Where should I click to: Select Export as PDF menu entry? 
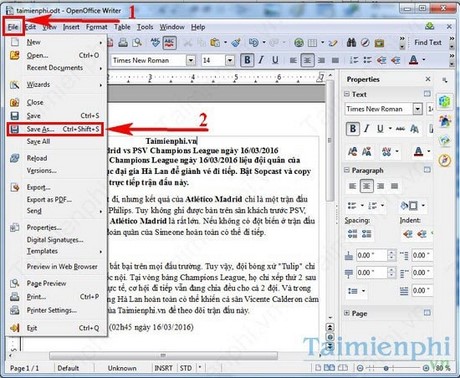click(49, 200)
